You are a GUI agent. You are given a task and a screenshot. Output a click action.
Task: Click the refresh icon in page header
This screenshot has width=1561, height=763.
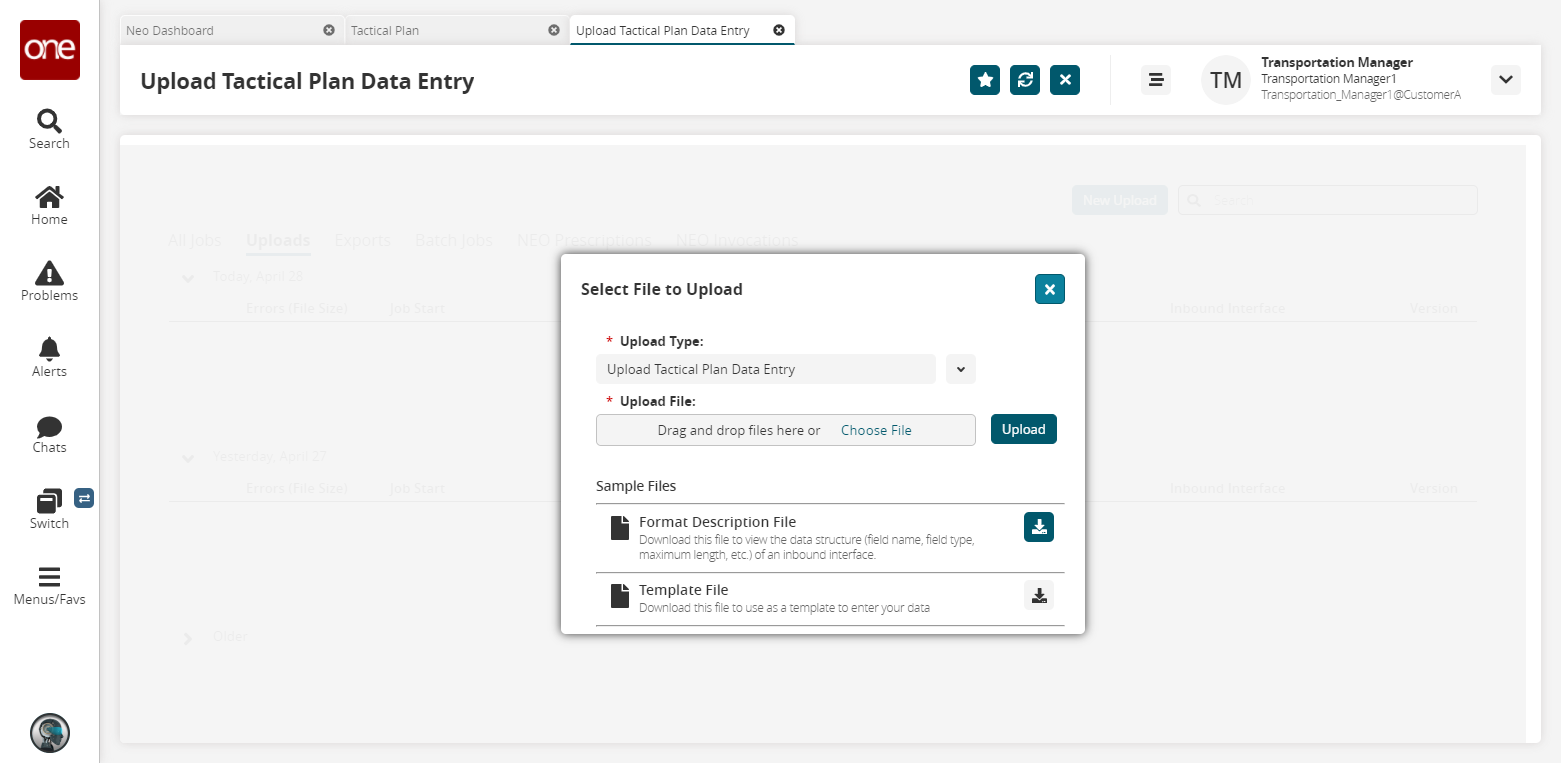coord(1025,80)
